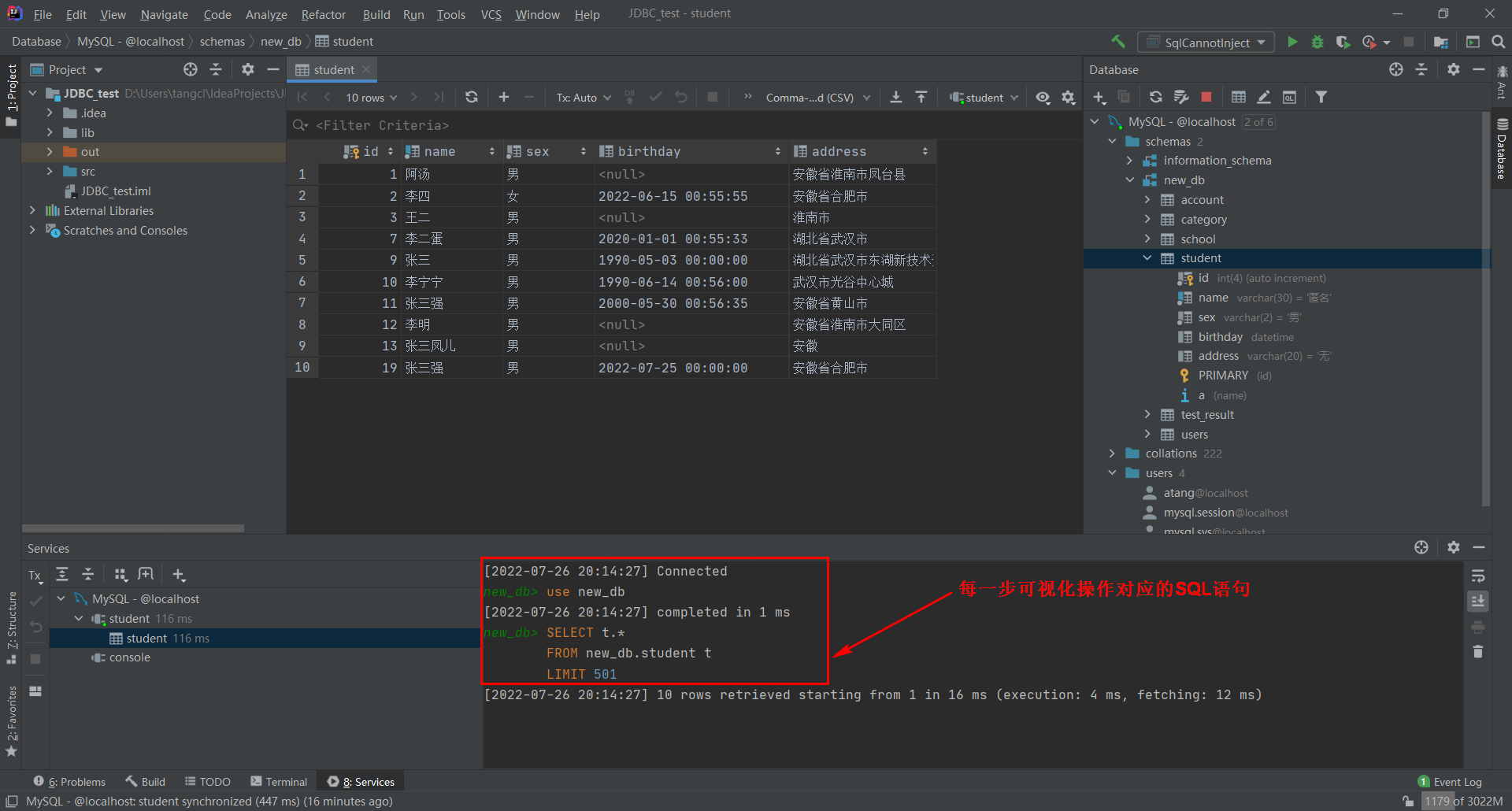Open the Tx: Auto transaction mode dropdown
The height and width of the screenshot is (811, 1512).
point(584,98)
